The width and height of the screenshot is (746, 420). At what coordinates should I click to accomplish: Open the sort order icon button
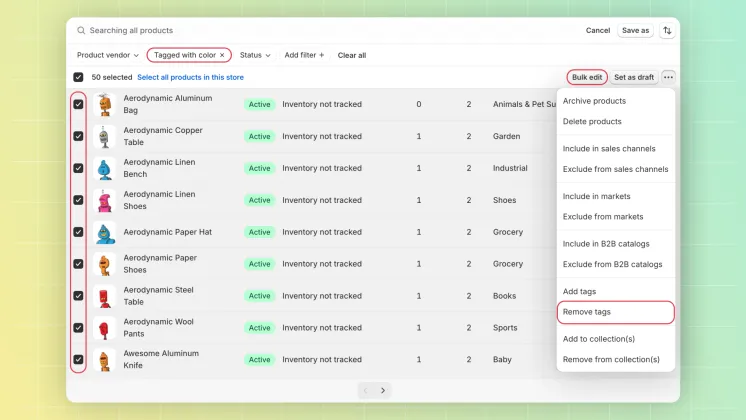pos(667,30)
